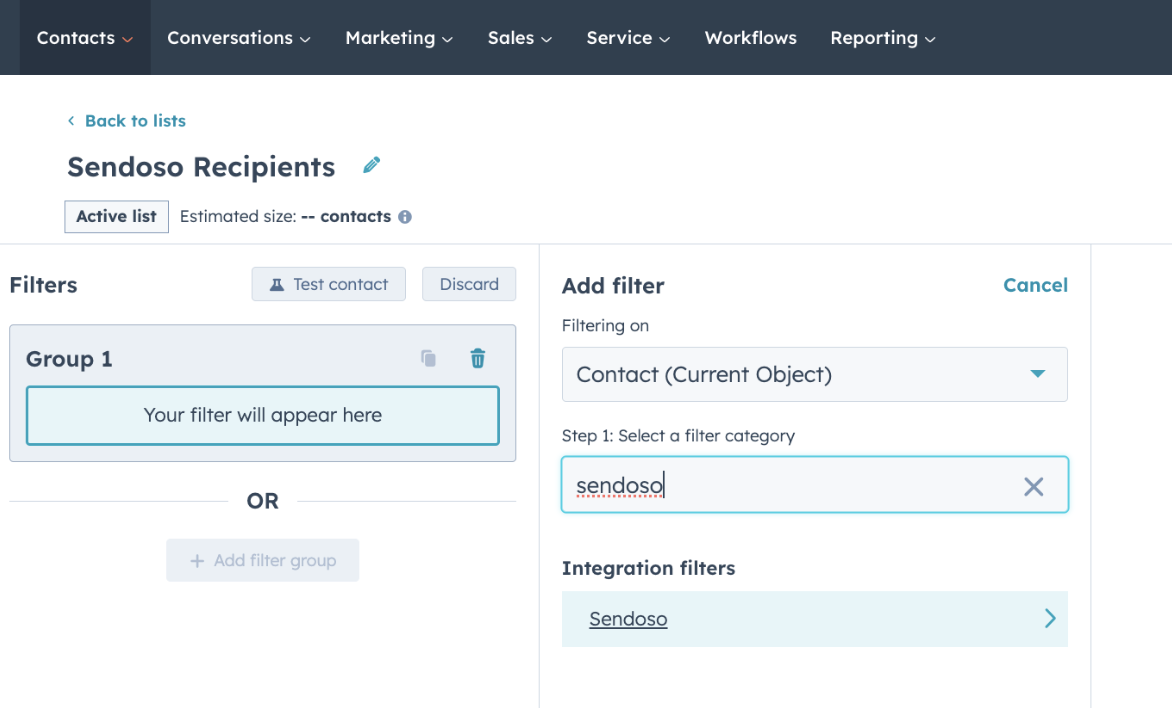The height and width of the screenshot is (708, 1172).
Task: Click the plus icon on Add filter group
Action: tap(196, 560)
